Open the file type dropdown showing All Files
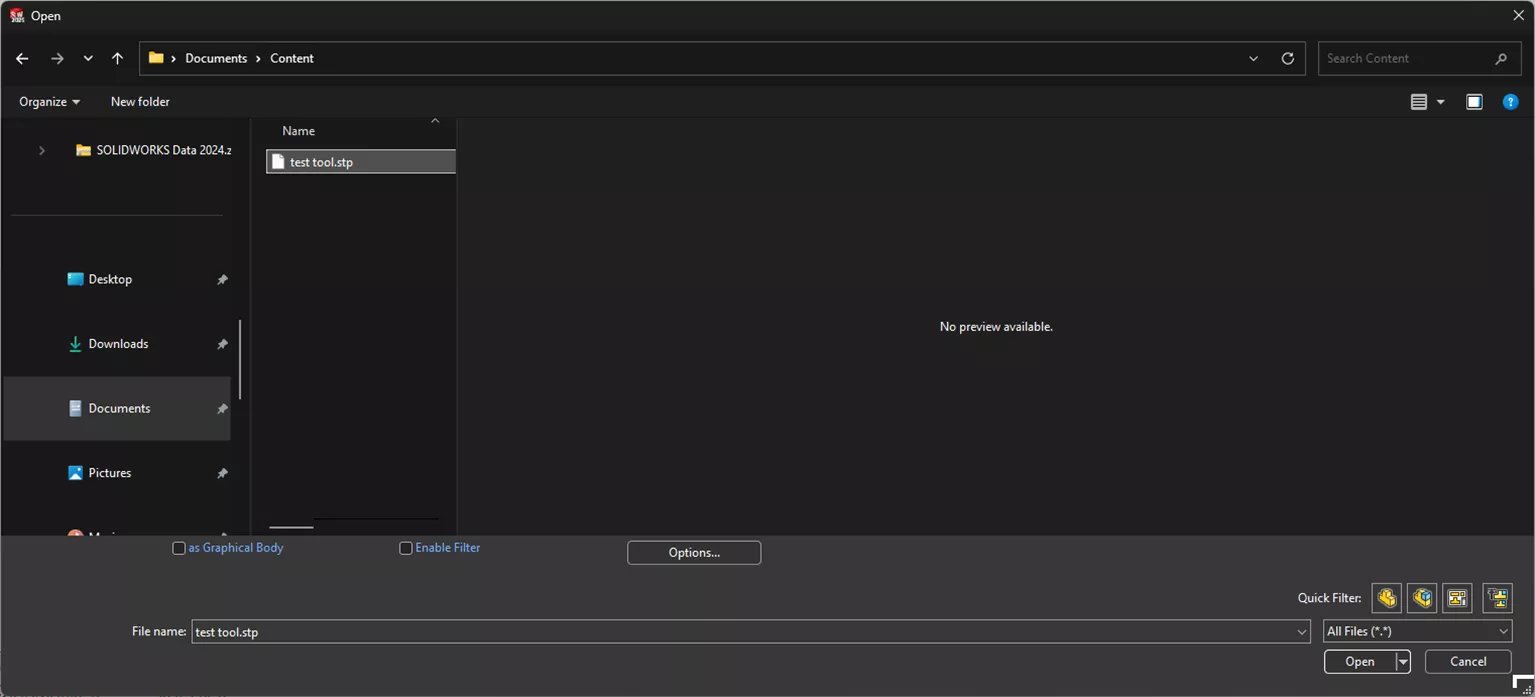1535x697 pixels. (1416, 631)
